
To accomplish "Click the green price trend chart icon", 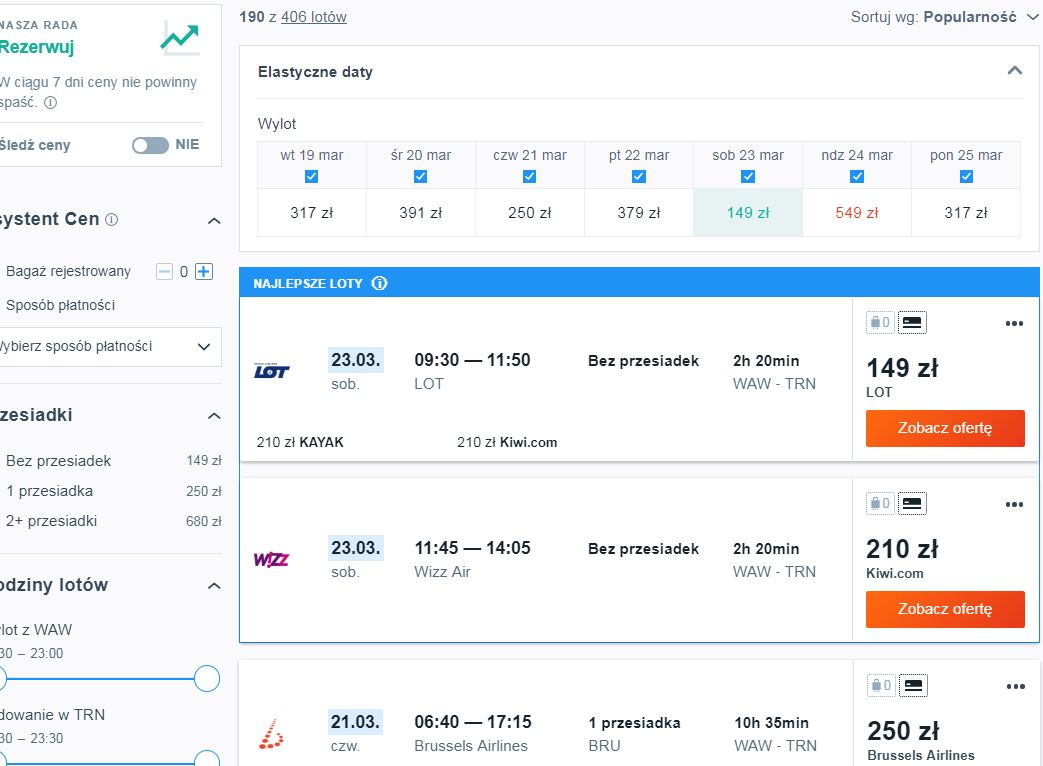I will point(180,39).
